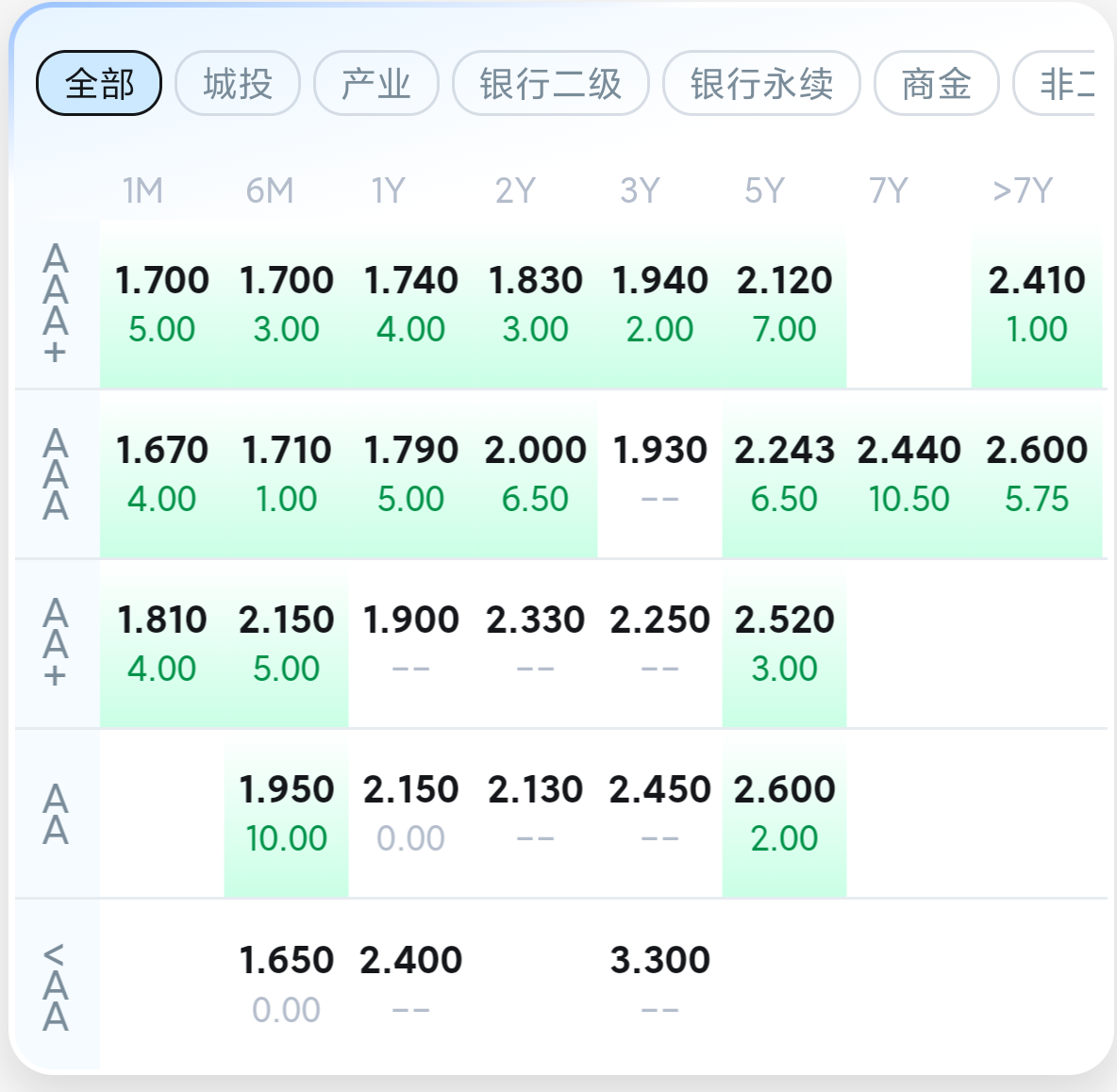Open the 产业 category tab

click(x=376, y=84)
